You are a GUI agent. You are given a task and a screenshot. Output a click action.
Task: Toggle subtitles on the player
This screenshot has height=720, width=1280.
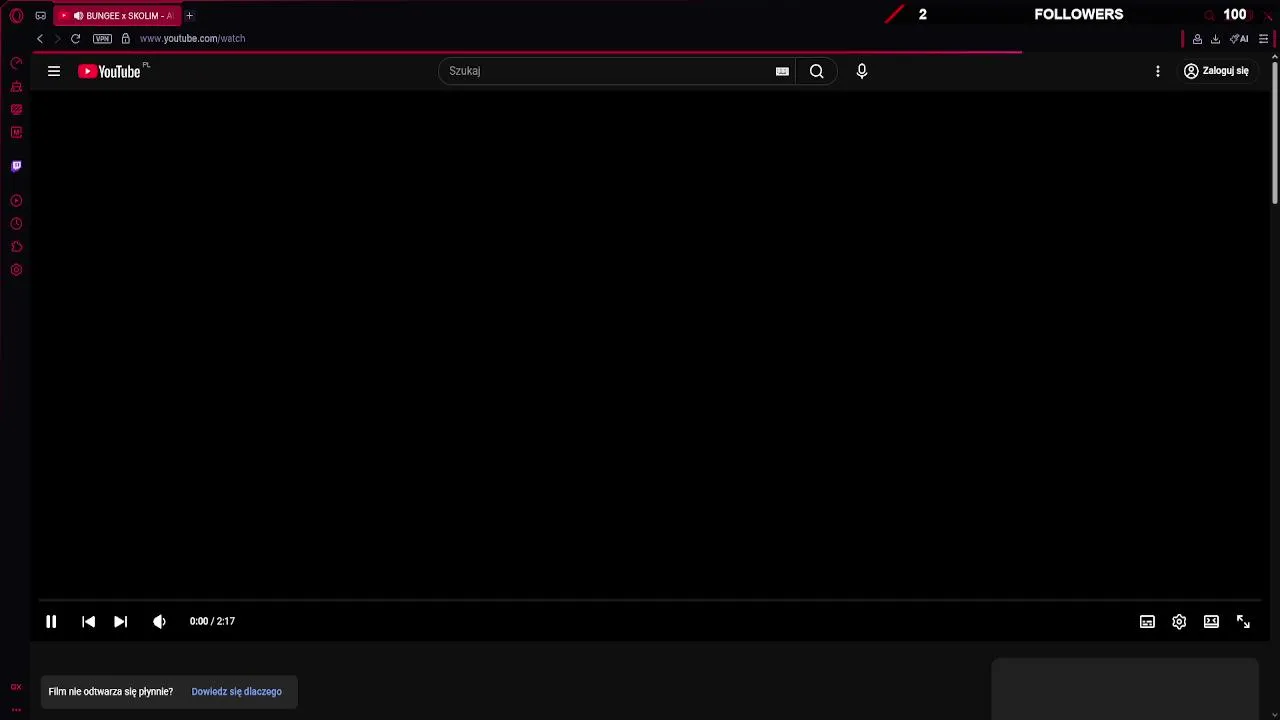tap(1147, 621)
